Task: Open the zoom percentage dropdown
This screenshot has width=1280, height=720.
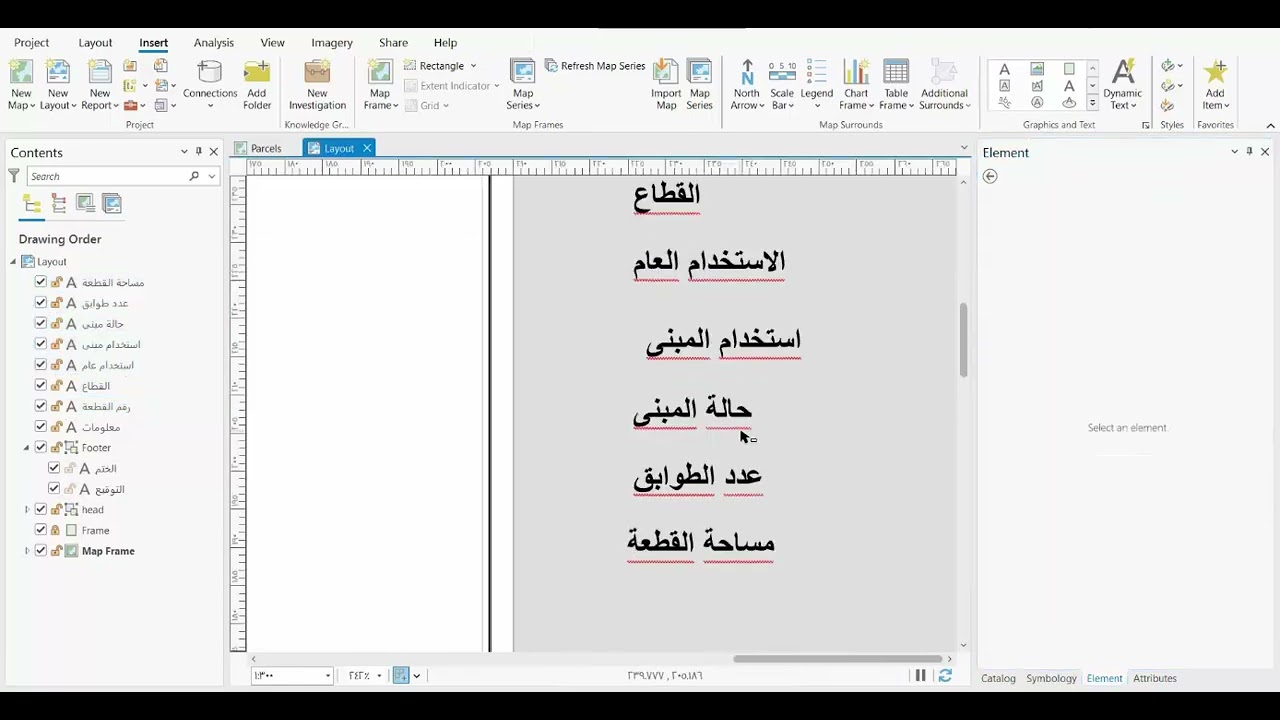Action: click(379, 676)
